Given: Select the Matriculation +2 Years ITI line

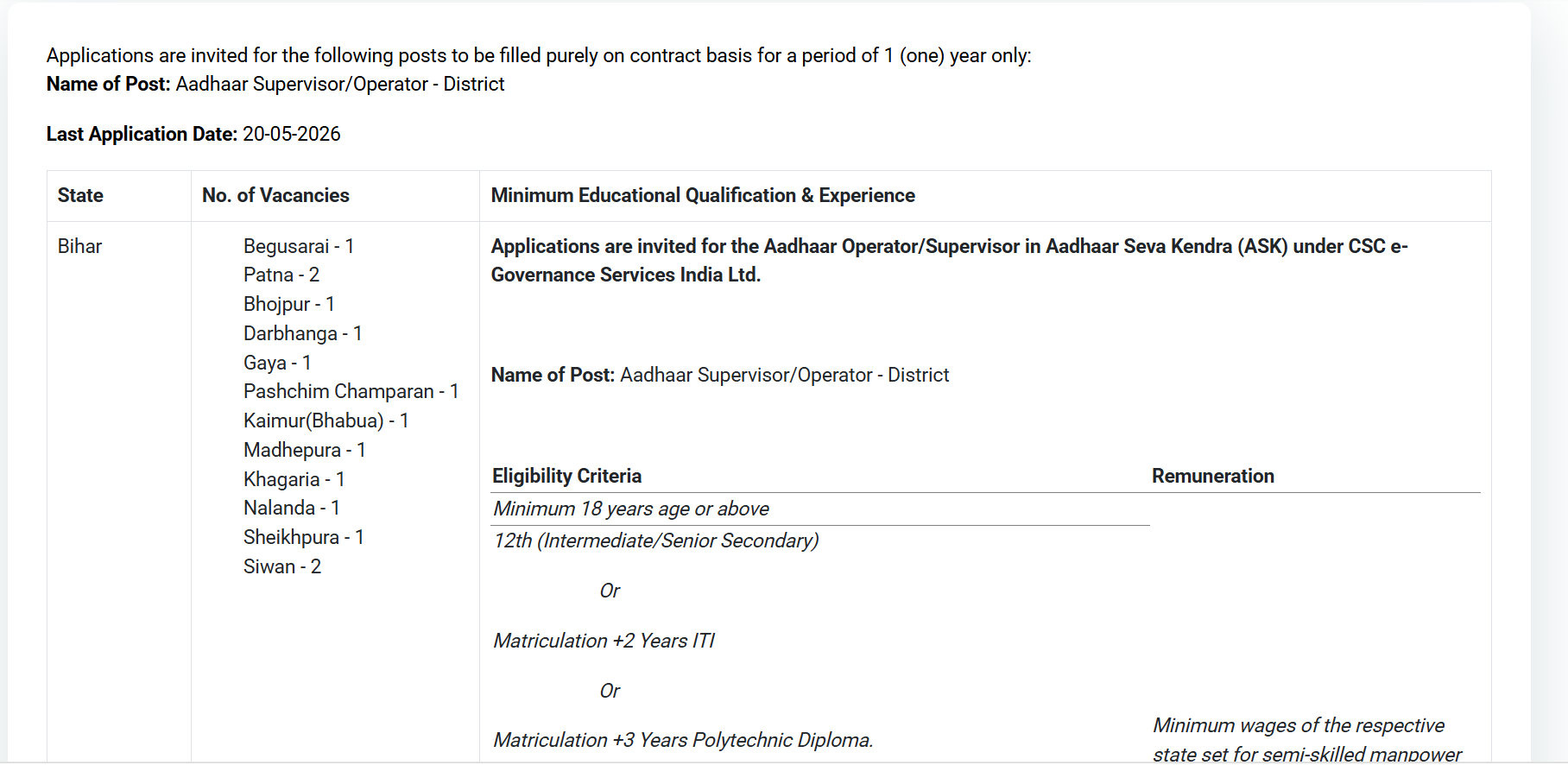Looking at the screenshot, I should tap(604, 642).
